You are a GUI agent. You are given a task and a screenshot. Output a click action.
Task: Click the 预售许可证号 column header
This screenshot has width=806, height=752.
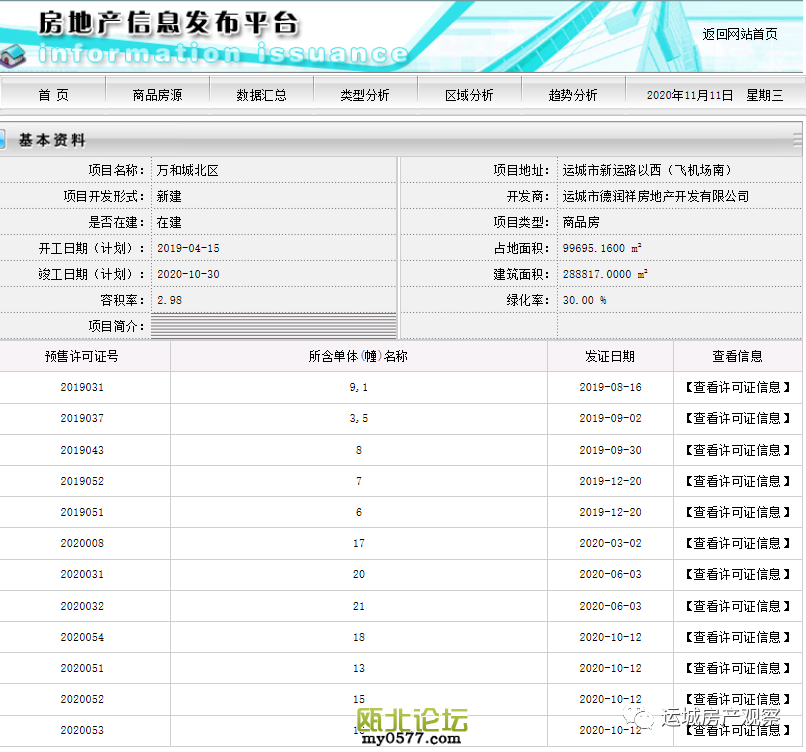pyautogui.click(x=82, y=356)
